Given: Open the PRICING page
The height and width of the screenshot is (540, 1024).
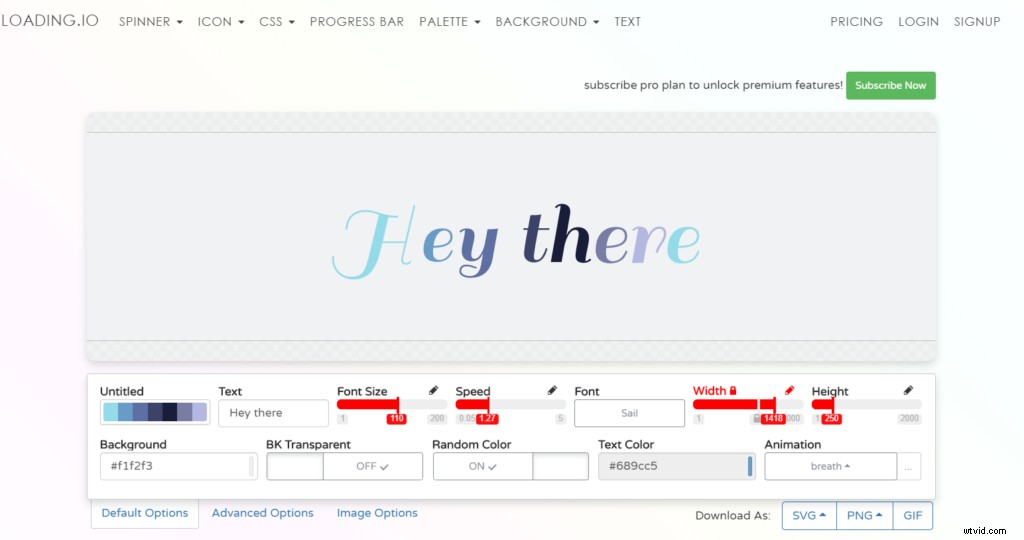Looking at the screenshot, I should [856, 22].
